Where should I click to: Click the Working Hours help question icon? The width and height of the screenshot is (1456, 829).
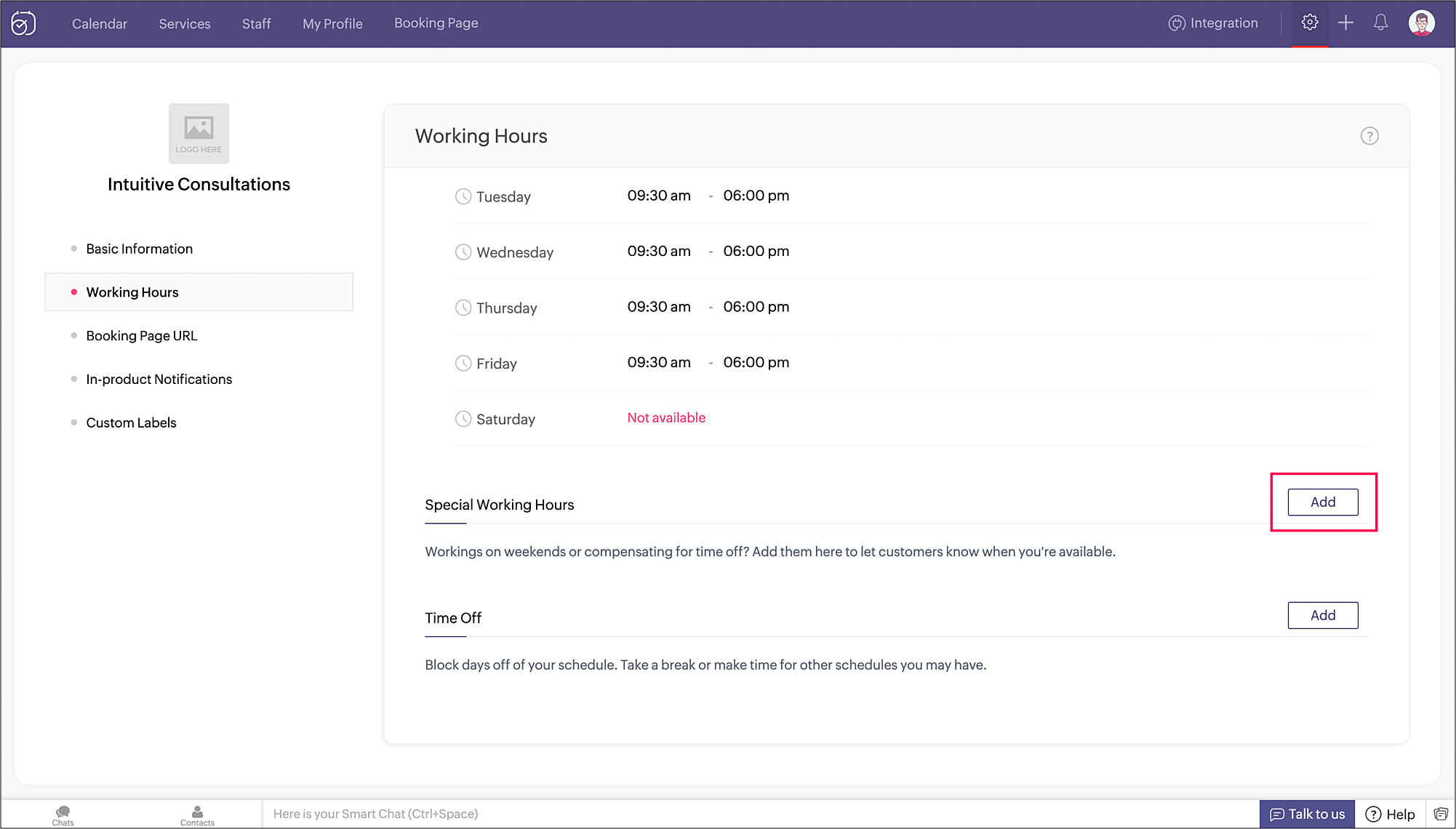tap(1369, 136)
